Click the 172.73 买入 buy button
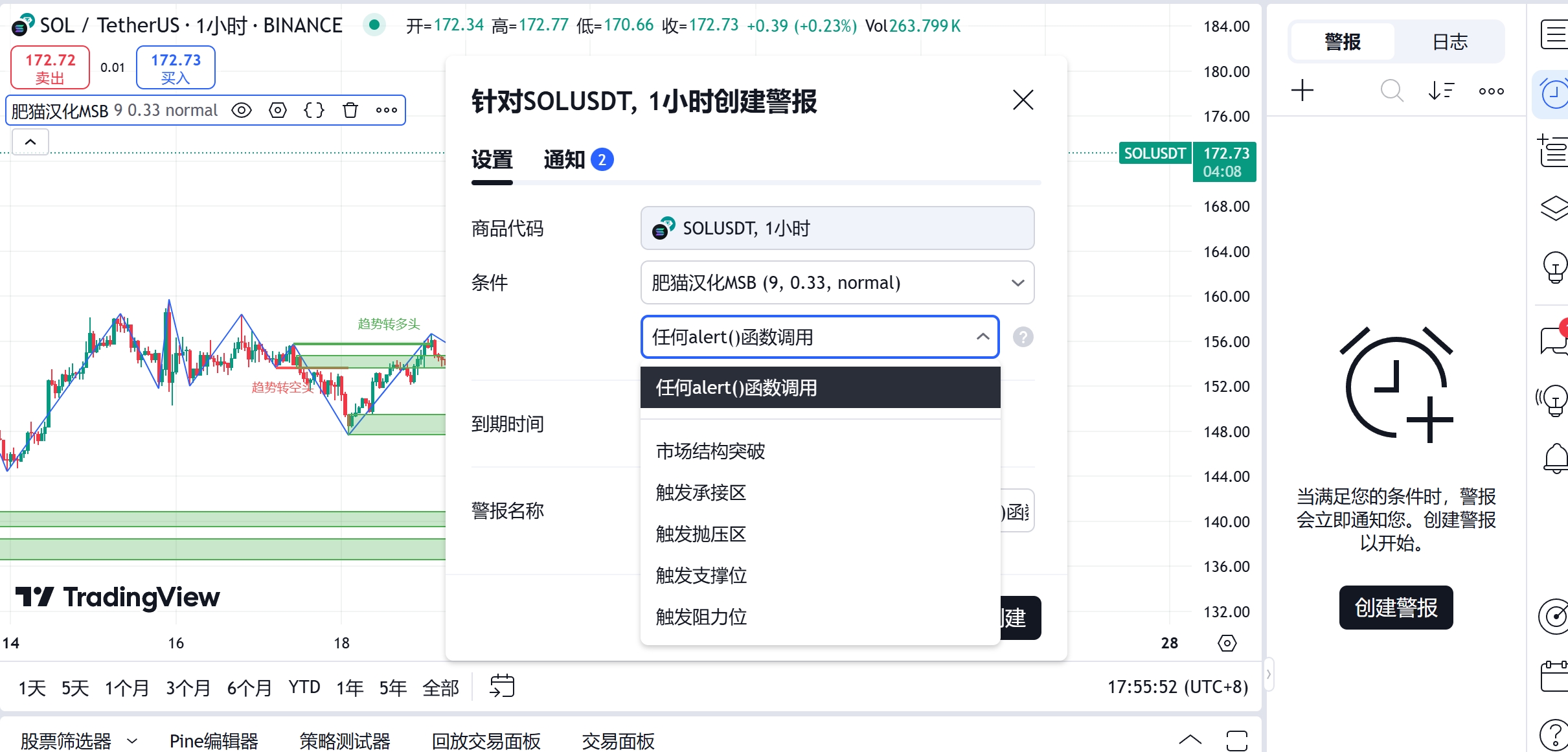Viewport: 1568px width, 752px height. (x=176, y=67)
